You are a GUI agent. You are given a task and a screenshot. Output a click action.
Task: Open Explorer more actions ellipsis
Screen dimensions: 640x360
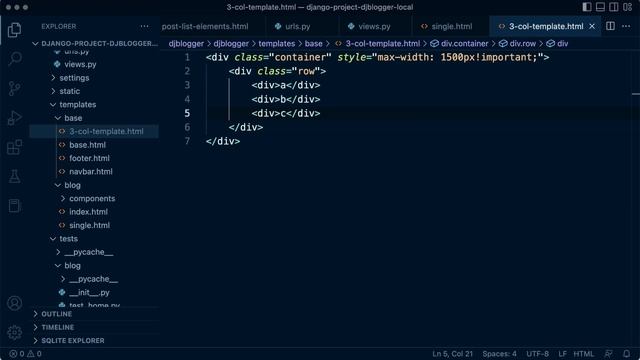coord(144,26)
